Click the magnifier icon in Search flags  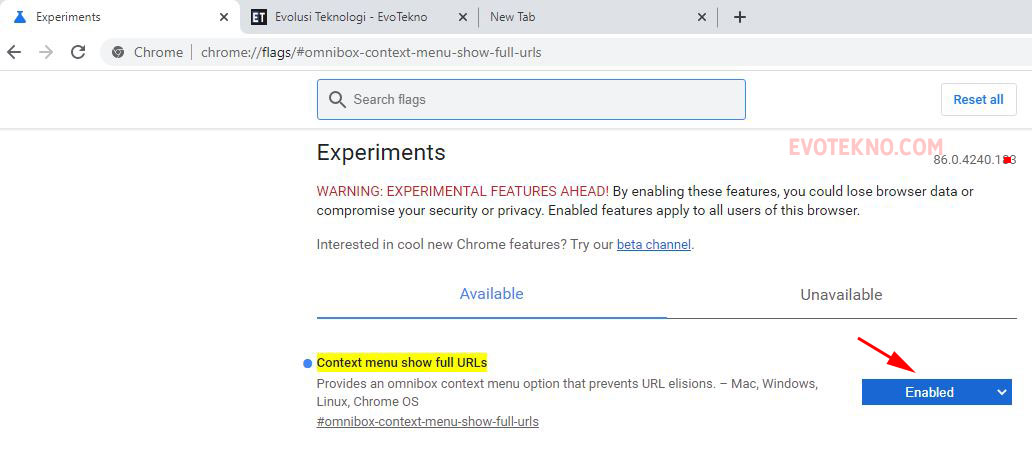pyautogui.click(x=337, y=100)
